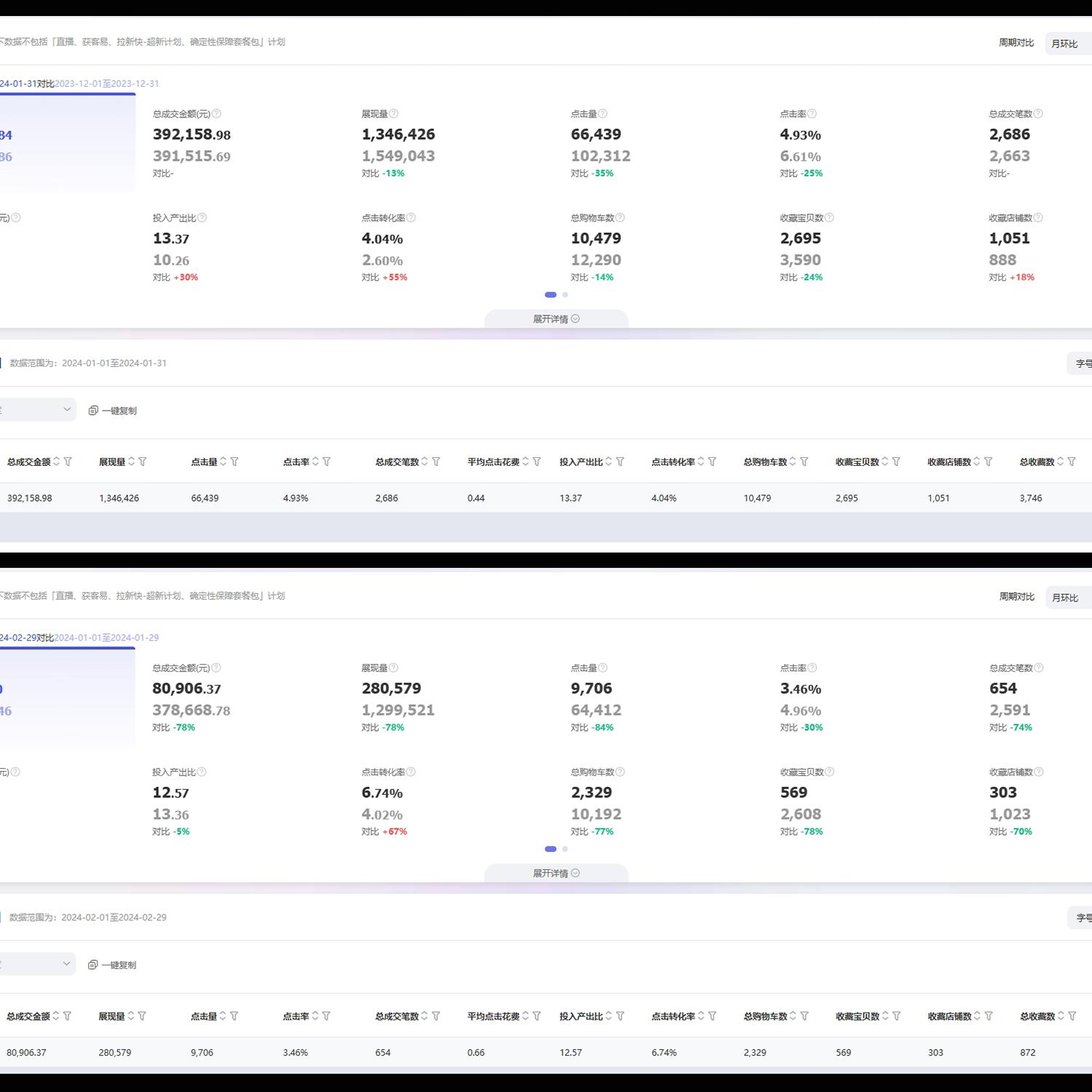The width and height of the screenshot is (1092, 1092).
Task: Click help icon next to 总成交金额(元) in February summary
Action: pyautogui.click(x=216, y=668)
